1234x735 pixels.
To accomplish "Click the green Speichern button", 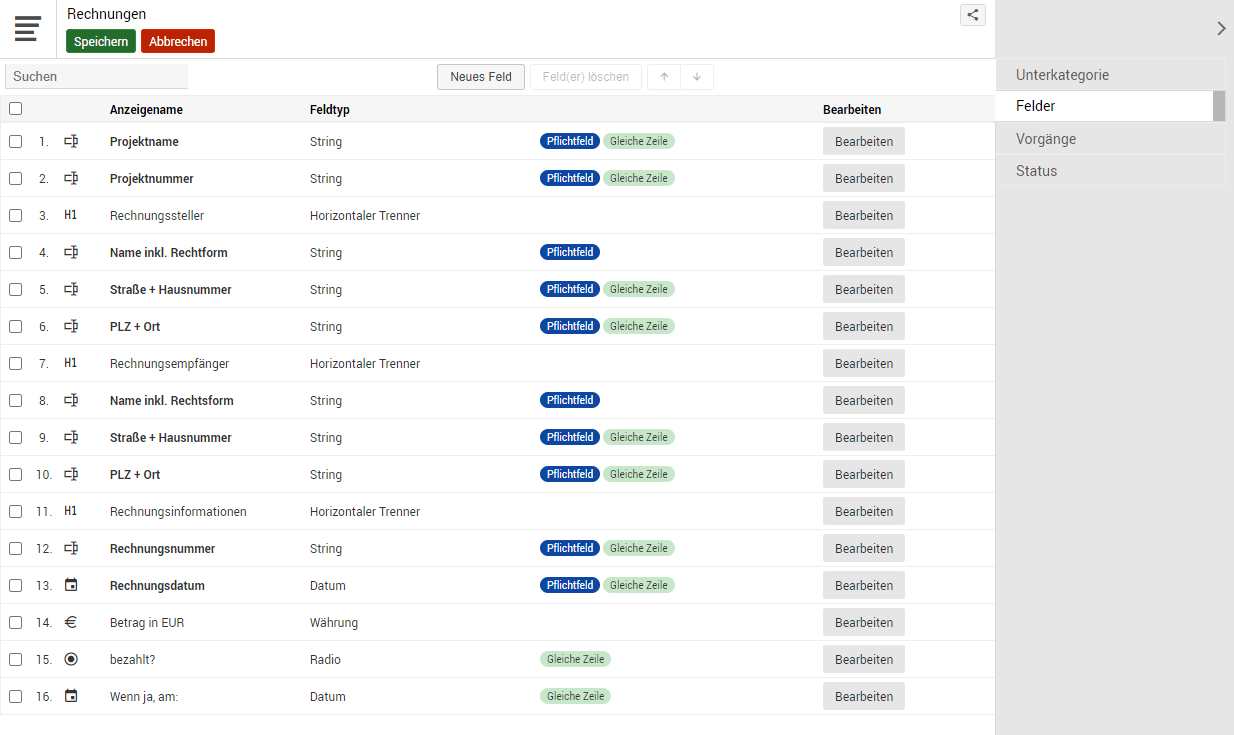I will coord(101,41).
